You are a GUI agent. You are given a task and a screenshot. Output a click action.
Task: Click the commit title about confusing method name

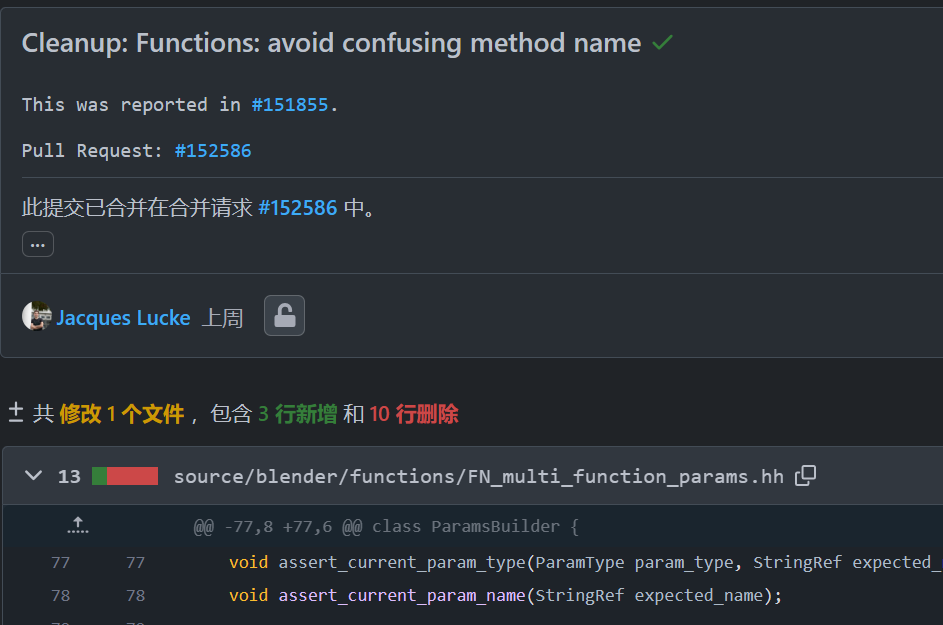point(331,43)
